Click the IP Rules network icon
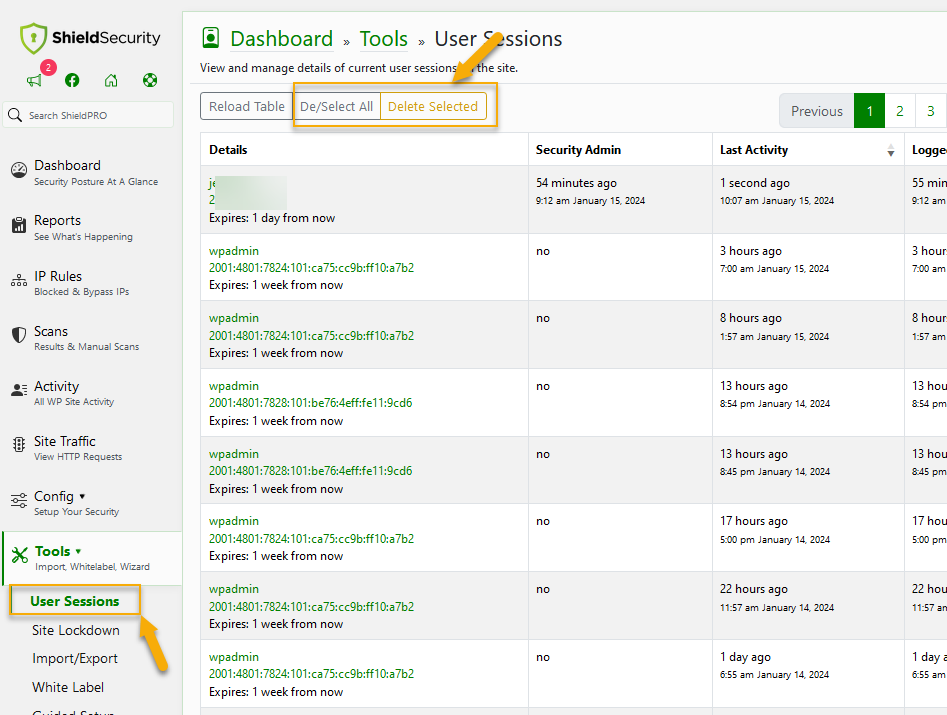 [19, 280]
